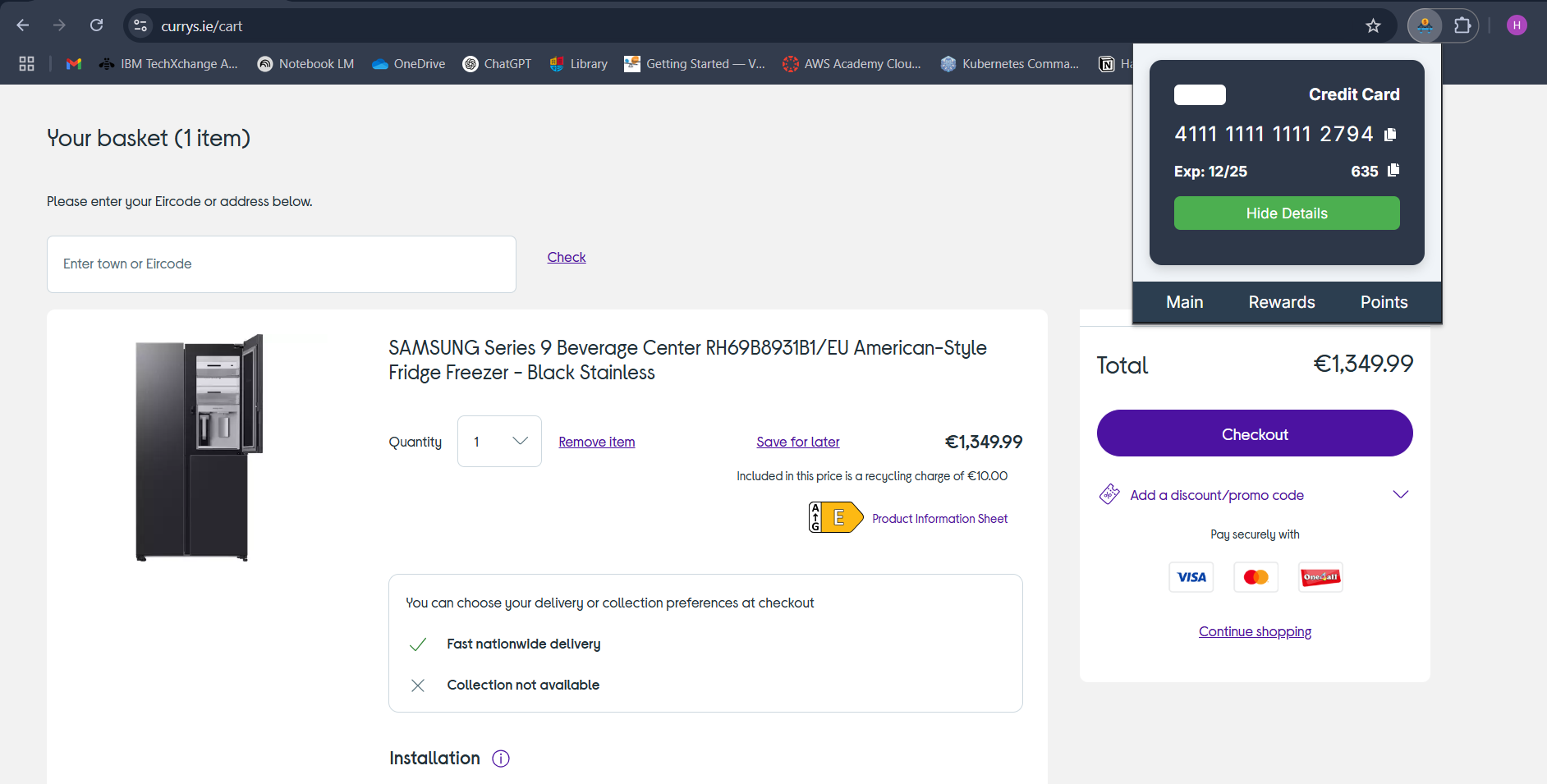The image size is (1547, 784).
Task: Click the Visa payment logo
Action: (1191, 577)
